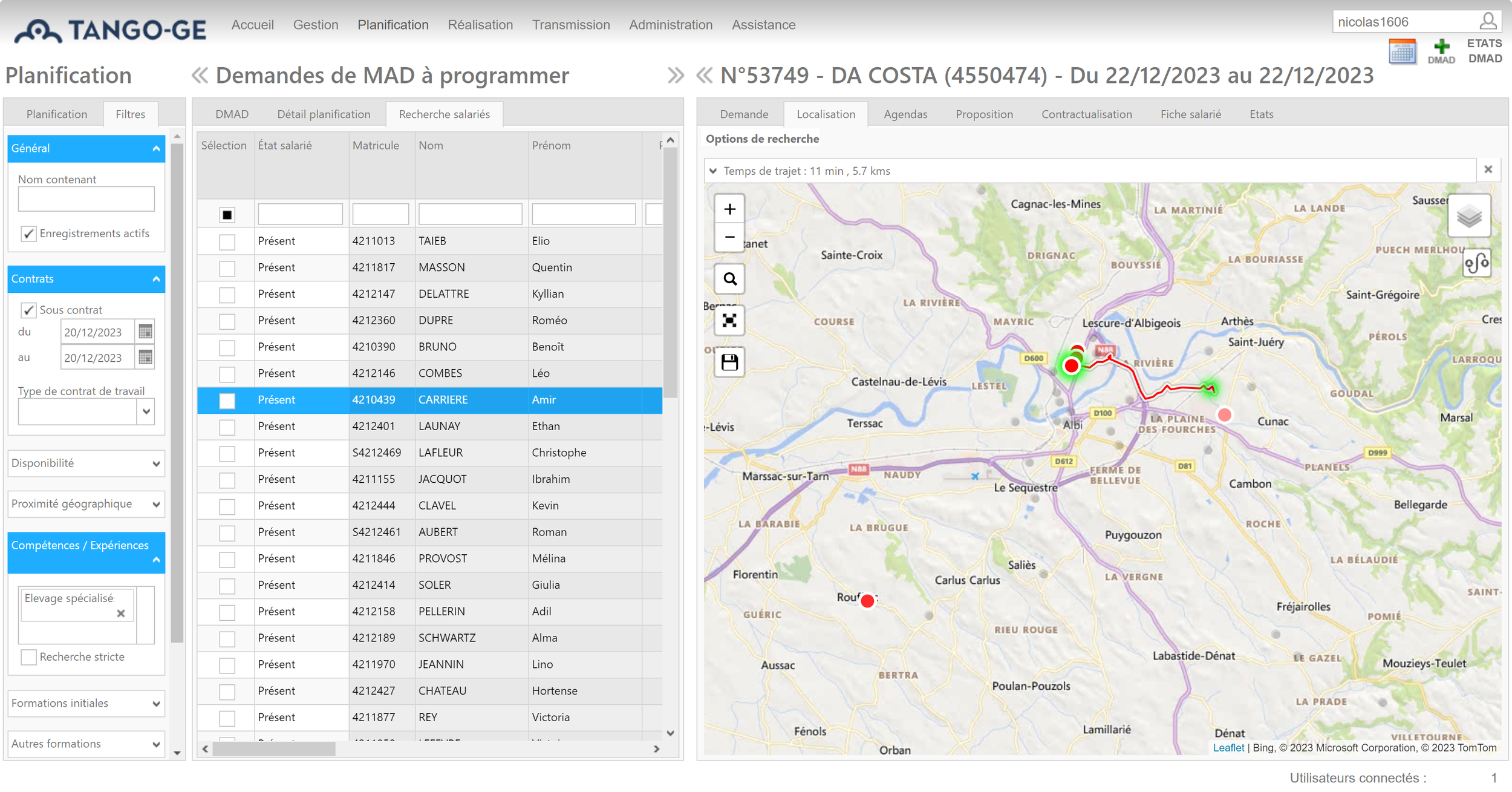The width and height of the screenshot is (1512, 792).
Task: Check the CARRIERE Amir row checkbox
Action: 227,400
